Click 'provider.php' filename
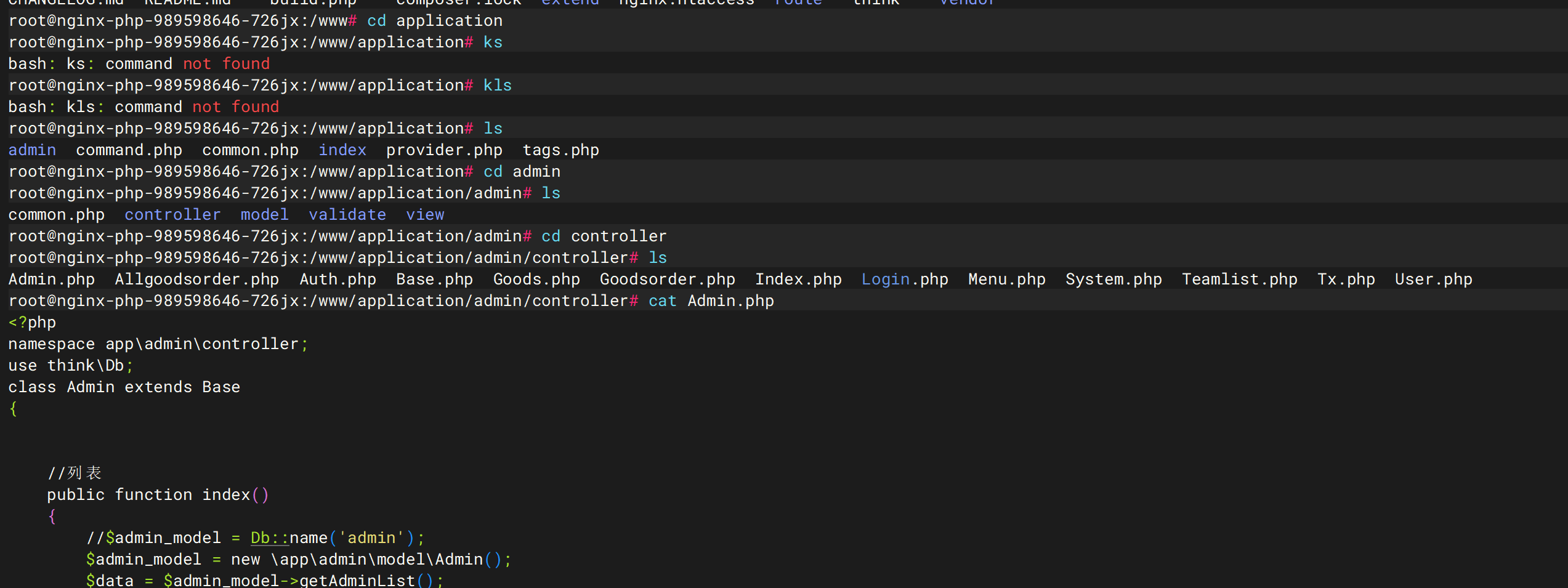Viewport: 1568px width, 588px height. click(x=444, y=150)
